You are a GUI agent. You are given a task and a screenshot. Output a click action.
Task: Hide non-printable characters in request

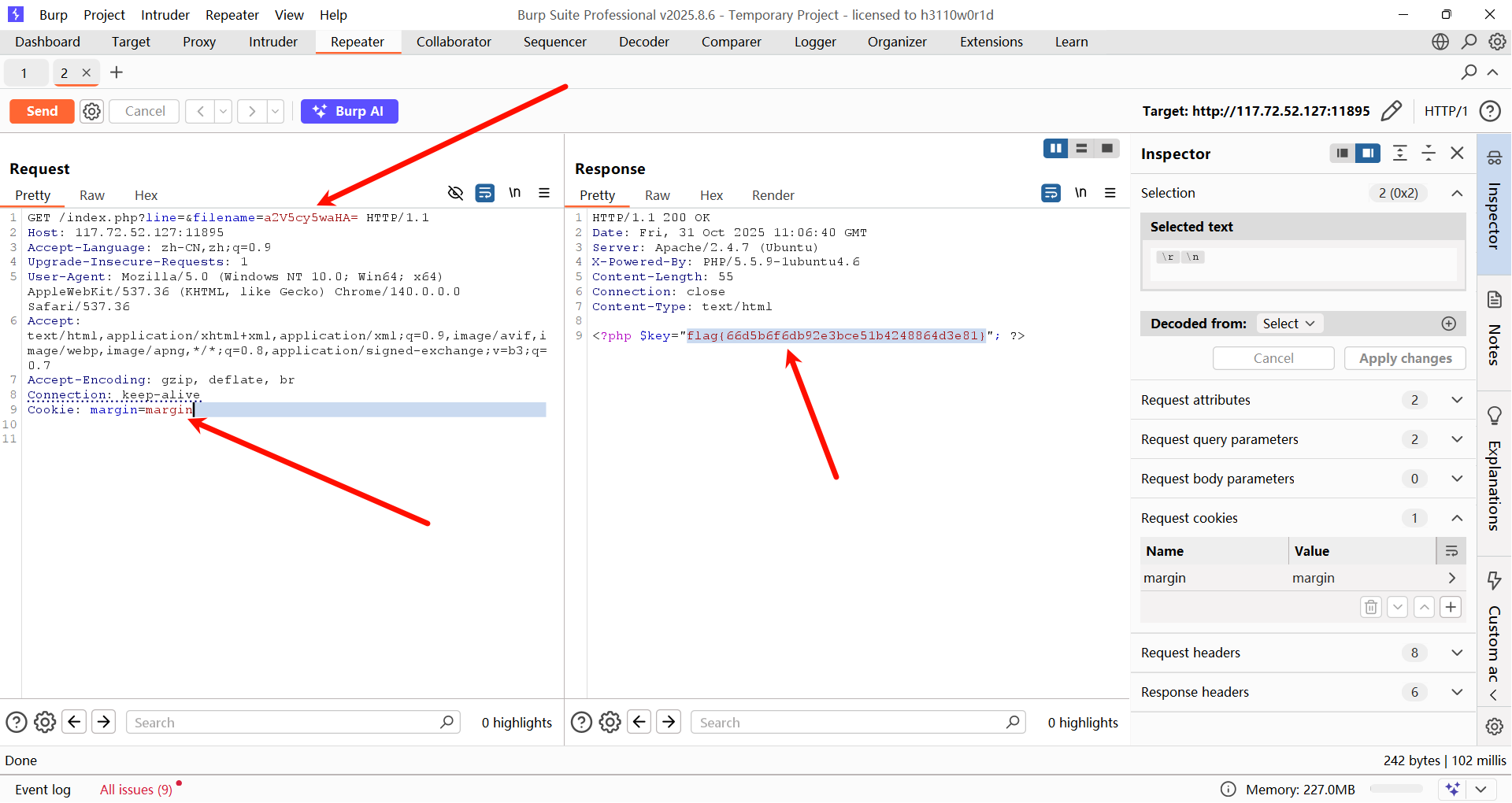(x=455, y=193)
